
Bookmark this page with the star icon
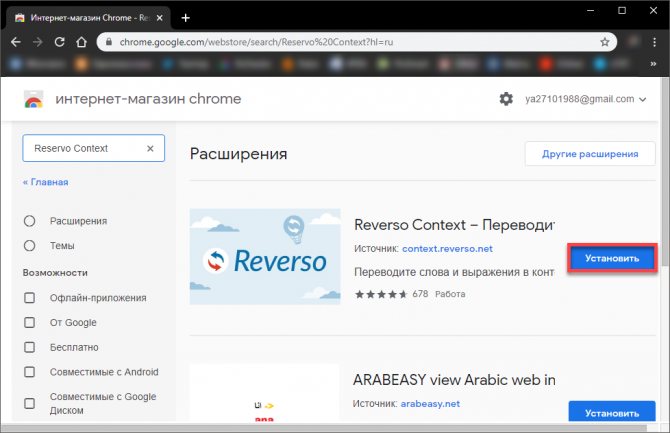coord(604,42)
